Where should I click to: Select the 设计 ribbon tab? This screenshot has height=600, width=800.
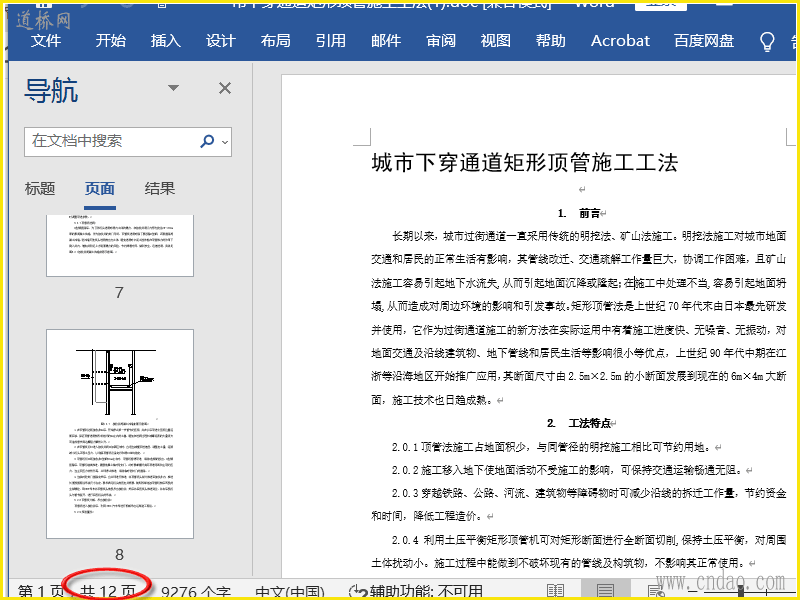pyautogui.click(x=221, y=41)
